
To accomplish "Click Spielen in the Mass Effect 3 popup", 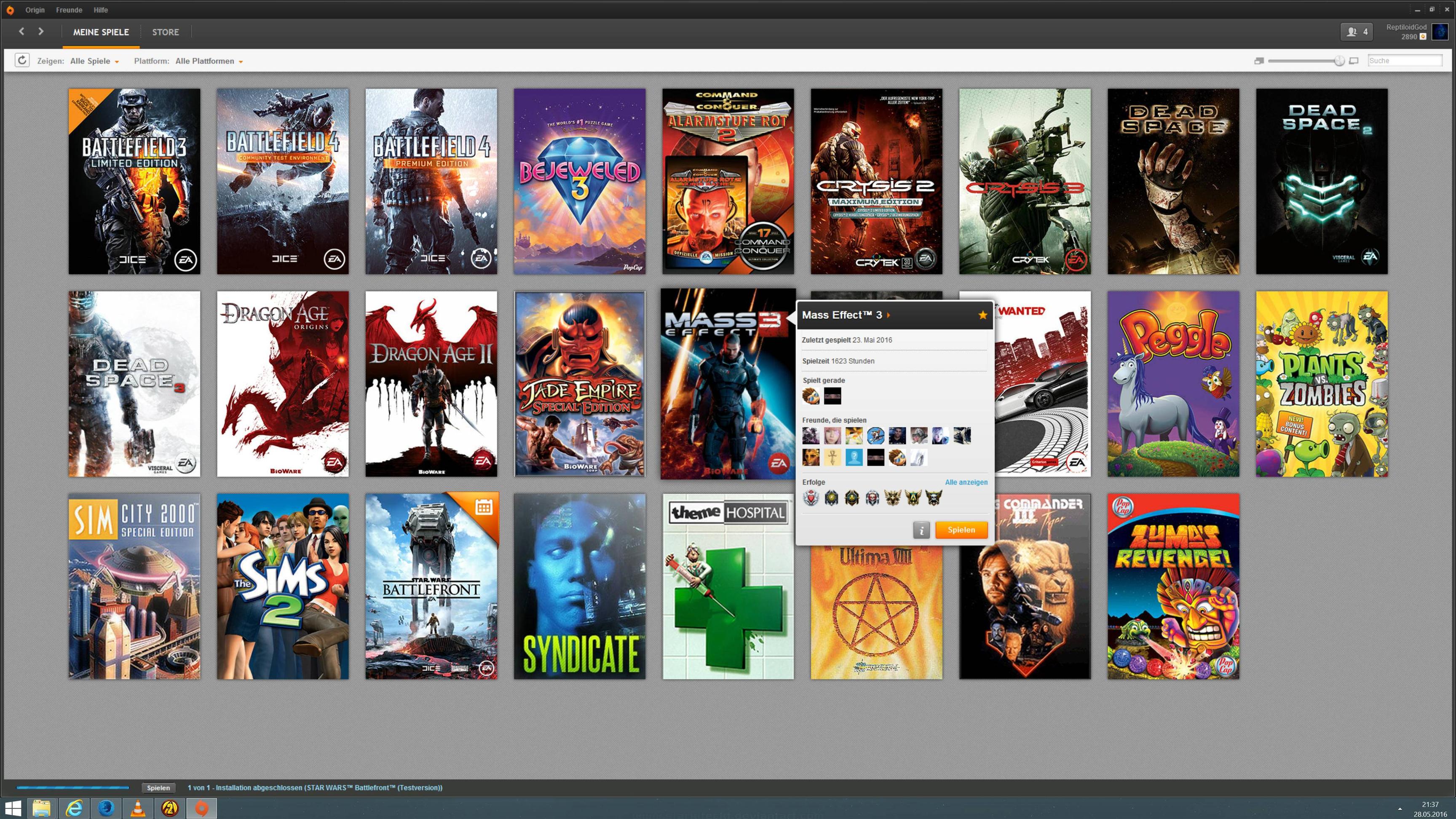I will tap(961, 530).
